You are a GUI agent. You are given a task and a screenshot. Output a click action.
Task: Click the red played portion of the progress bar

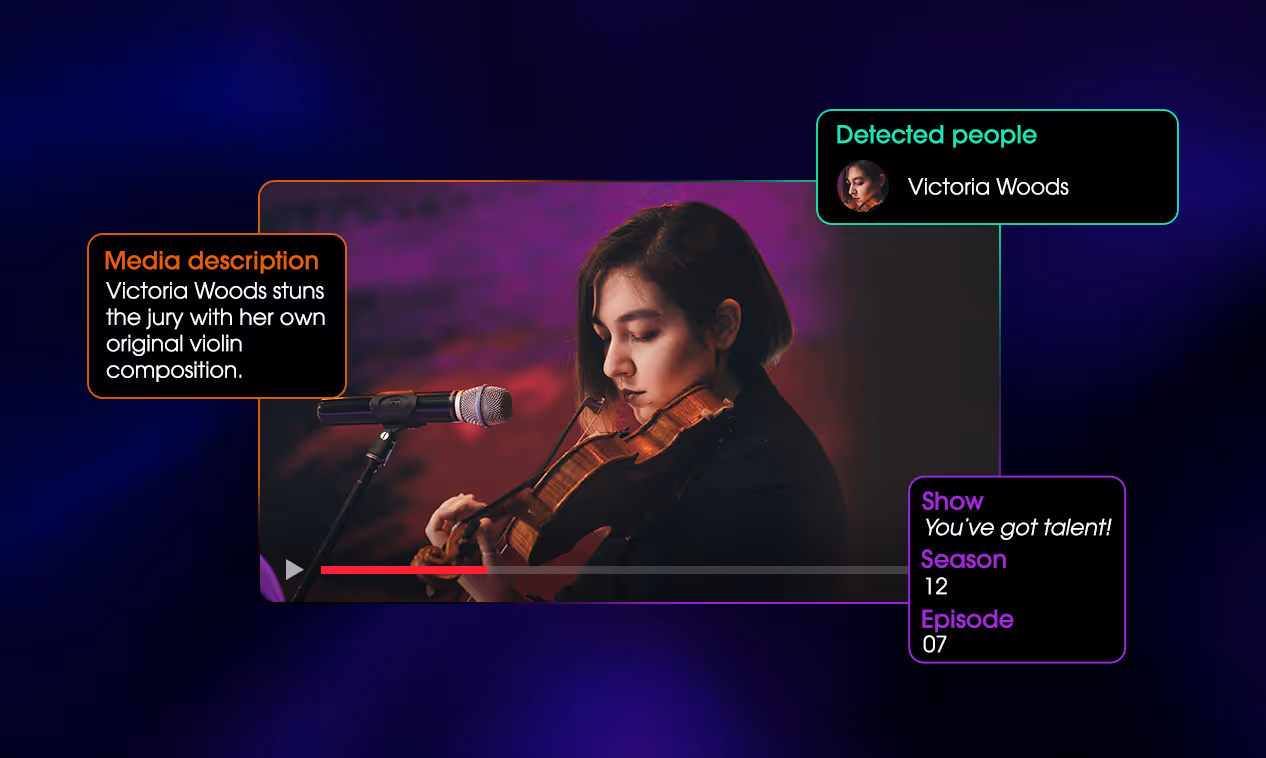point(403,570)
